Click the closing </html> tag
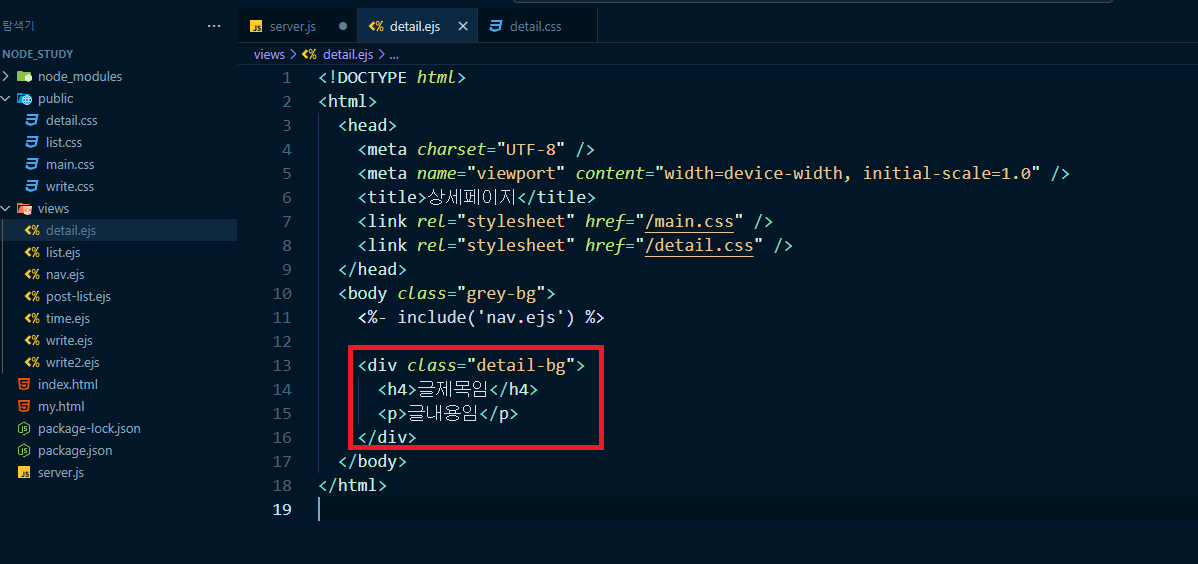The height and width of the screenshot is (564, 1198). [353, 485]
